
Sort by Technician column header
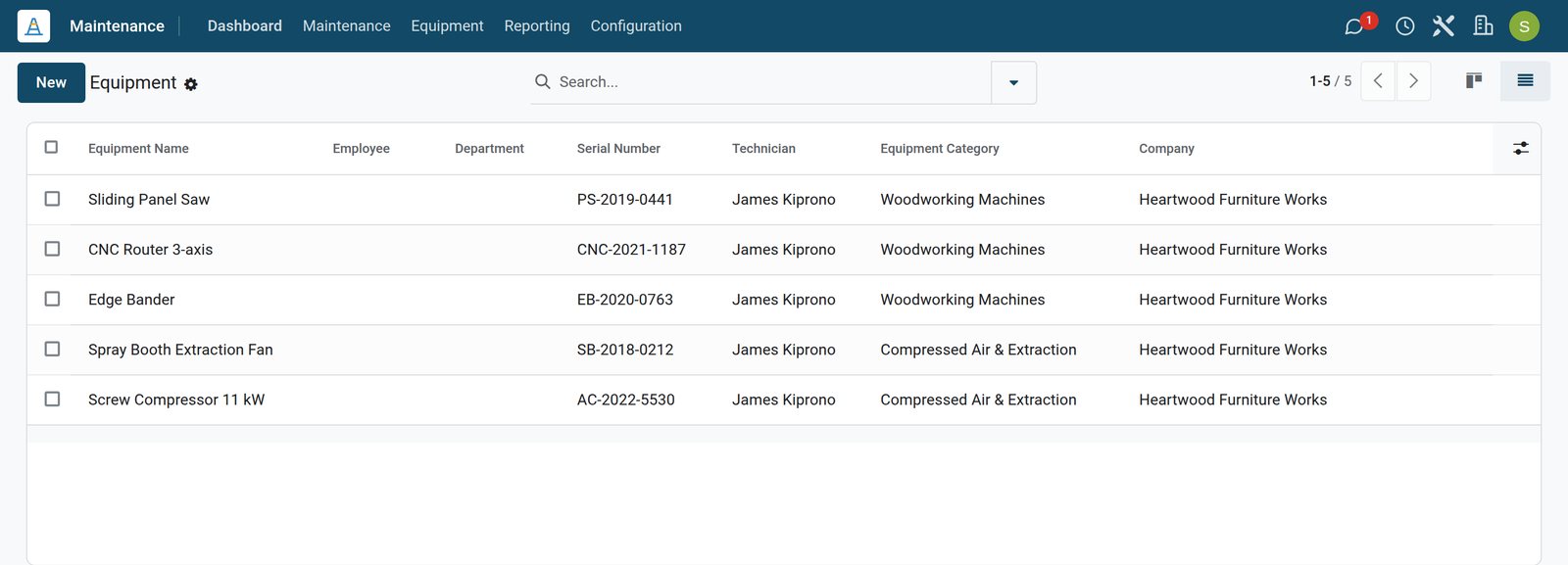tap(763, 149)
